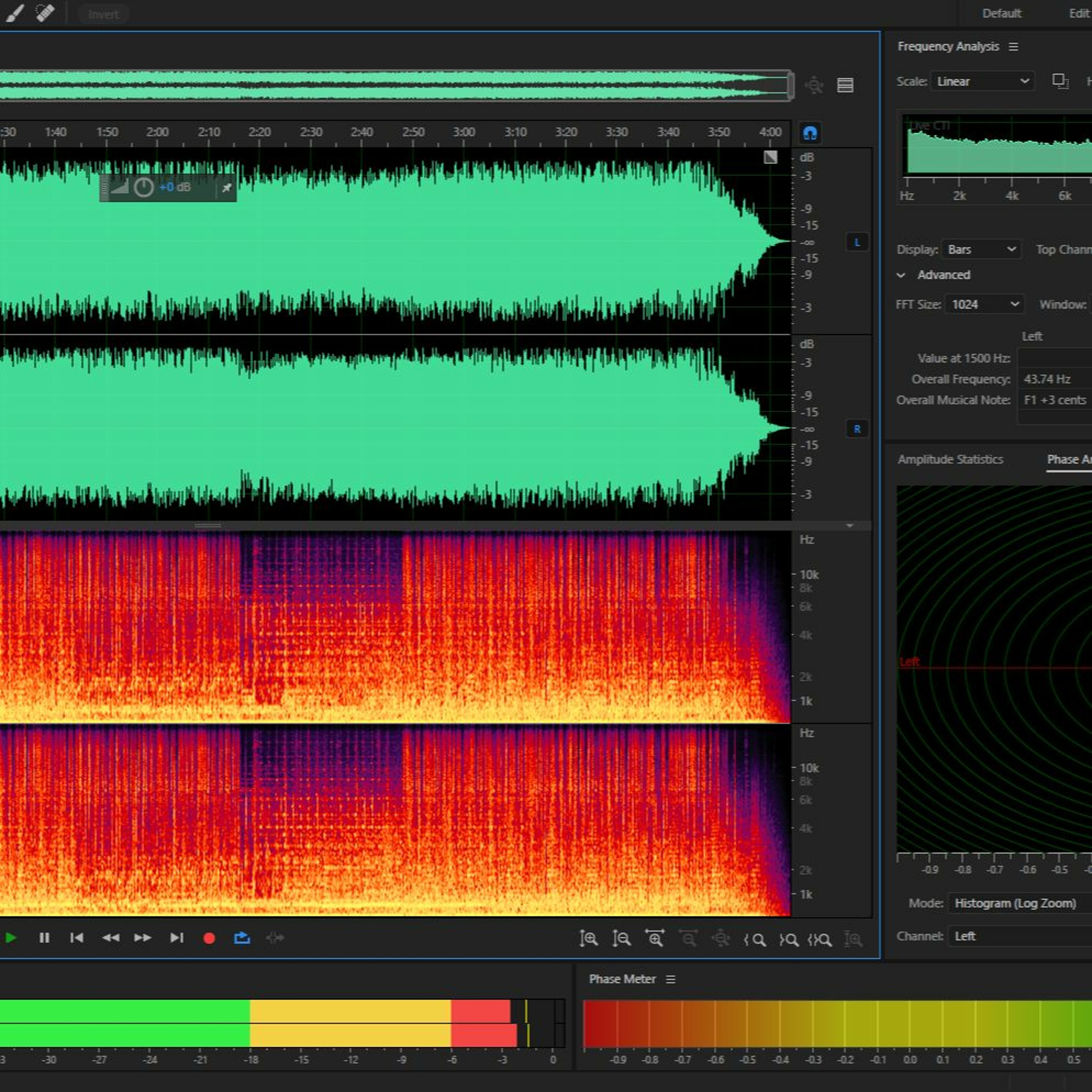Zoom in amplitude icon
The image size is (1092, 1092).
[x=588, y=939]
